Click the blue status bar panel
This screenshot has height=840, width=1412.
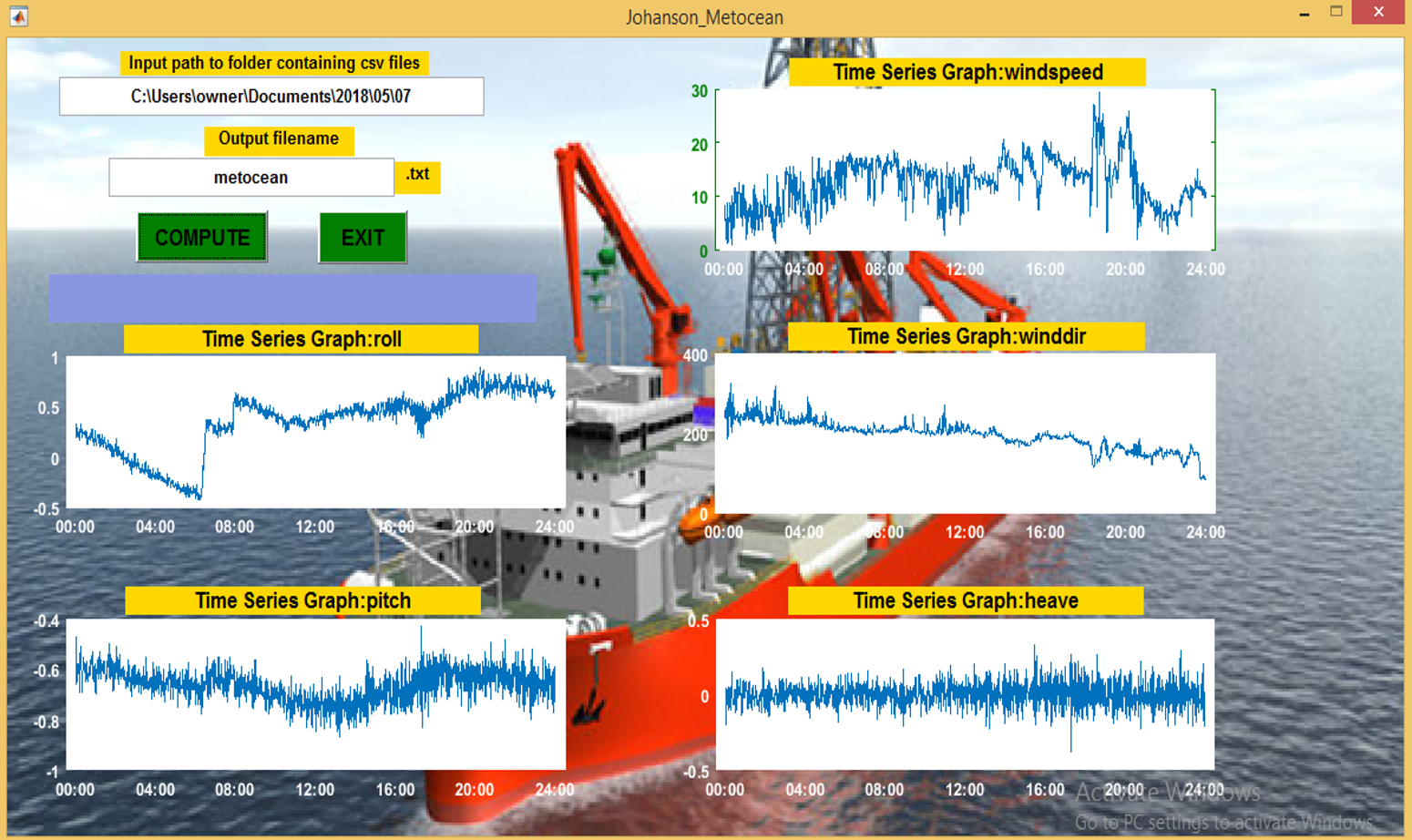click(x=292, y=298)
